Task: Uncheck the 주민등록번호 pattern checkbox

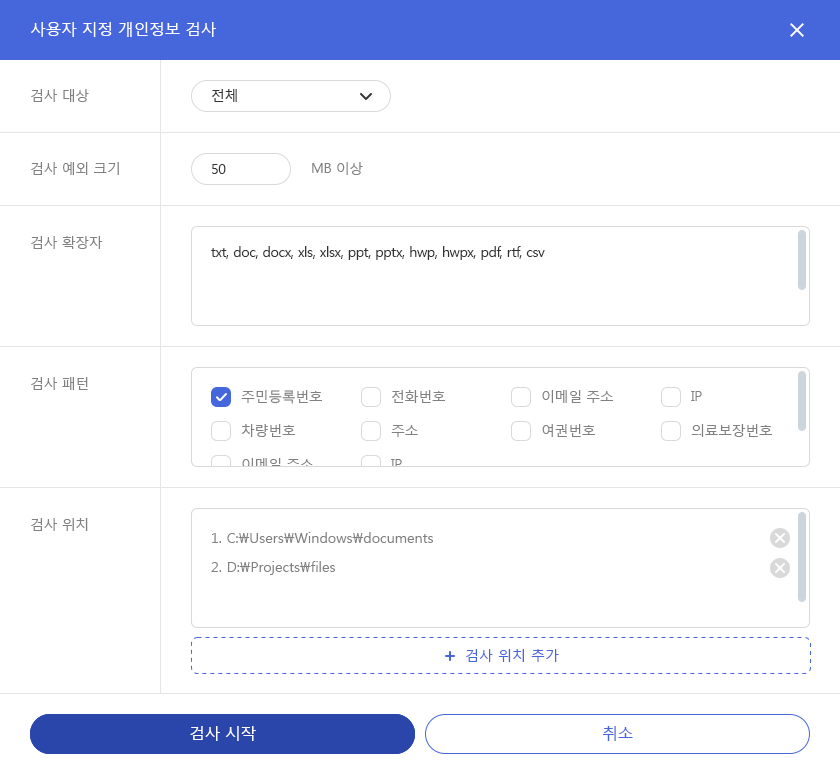Action: 221,397
